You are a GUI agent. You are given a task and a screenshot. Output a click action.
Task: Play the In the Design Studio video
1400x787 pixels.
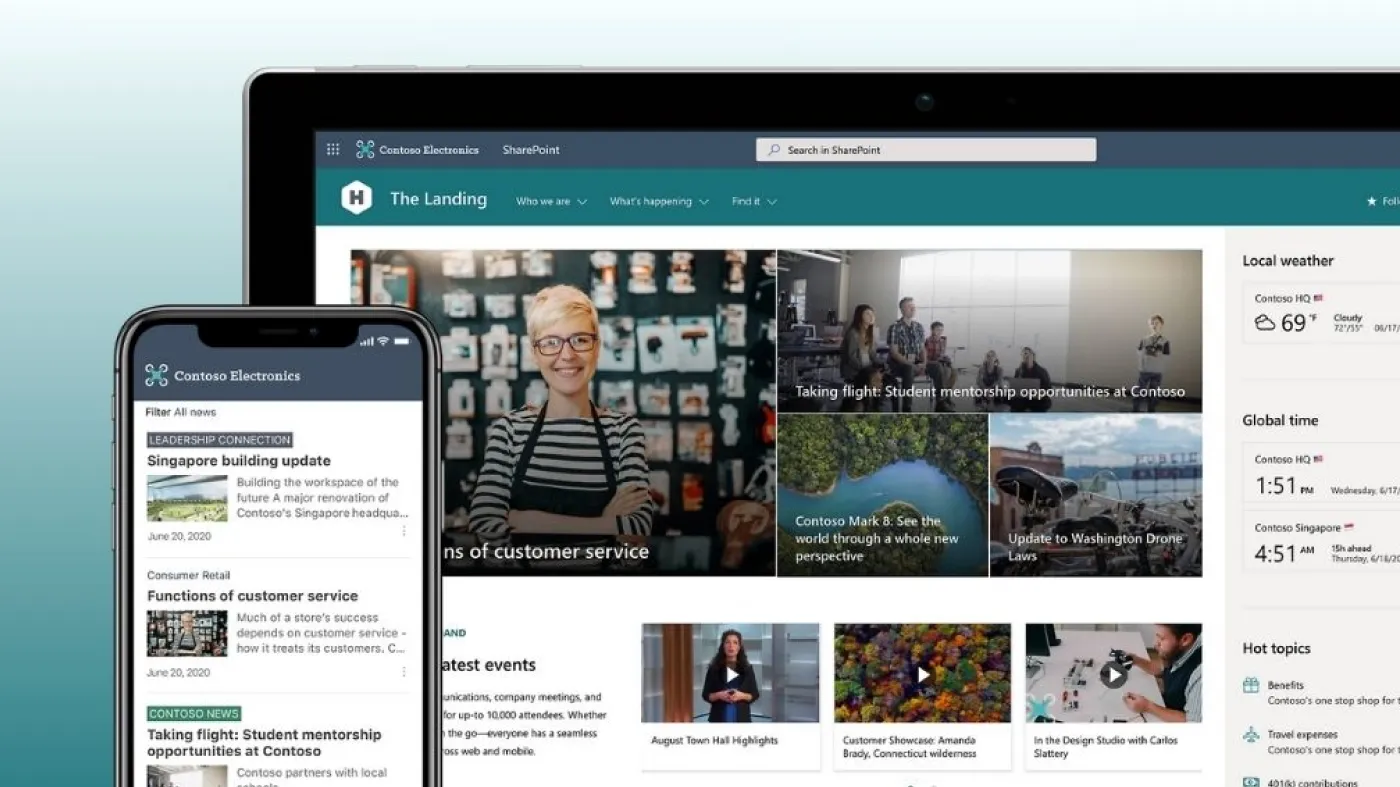(1113, 675)
